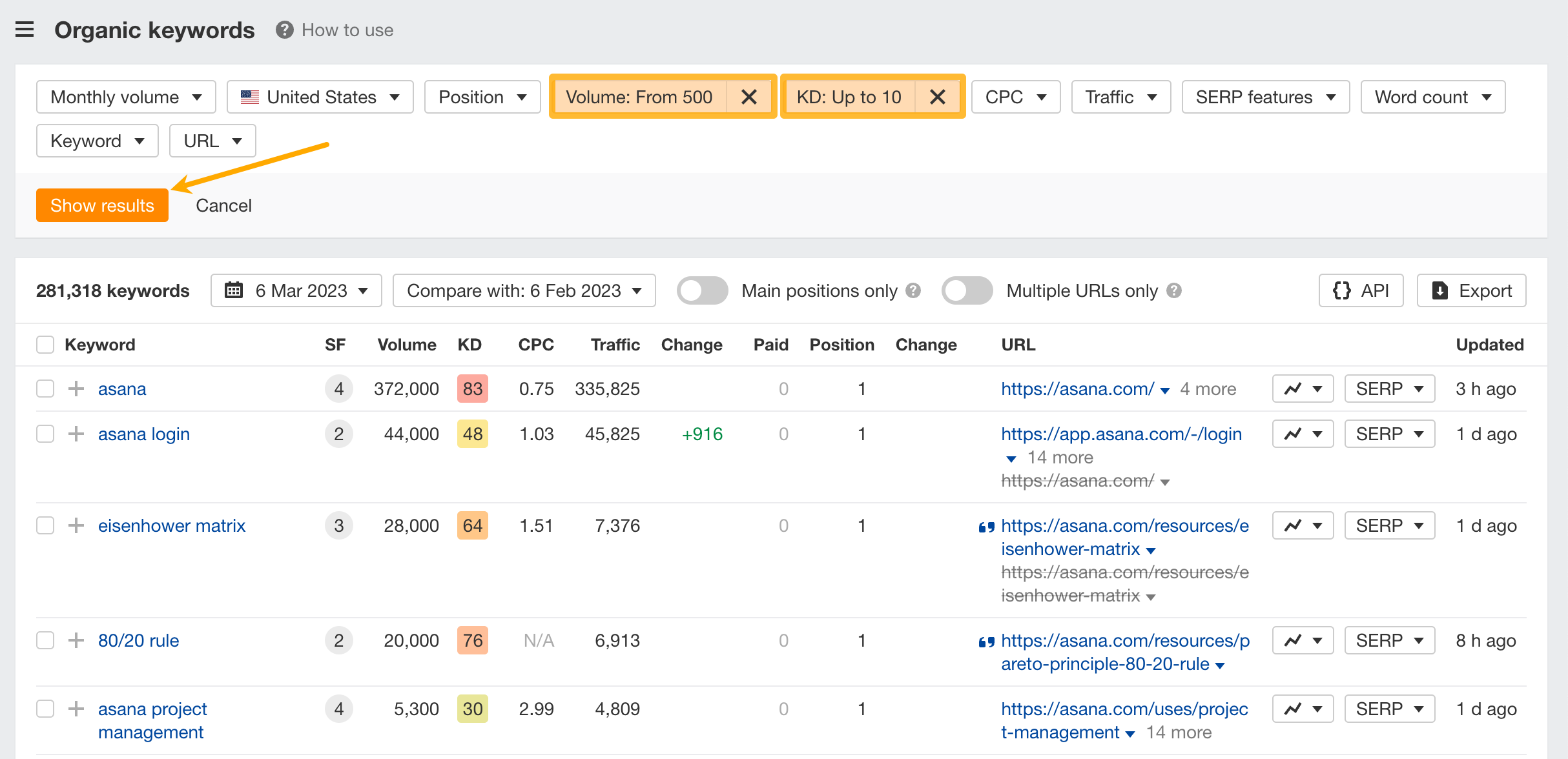Screen dimensions: 1568x759
Task: Sort table by CPC column
Action: (536, 345)
